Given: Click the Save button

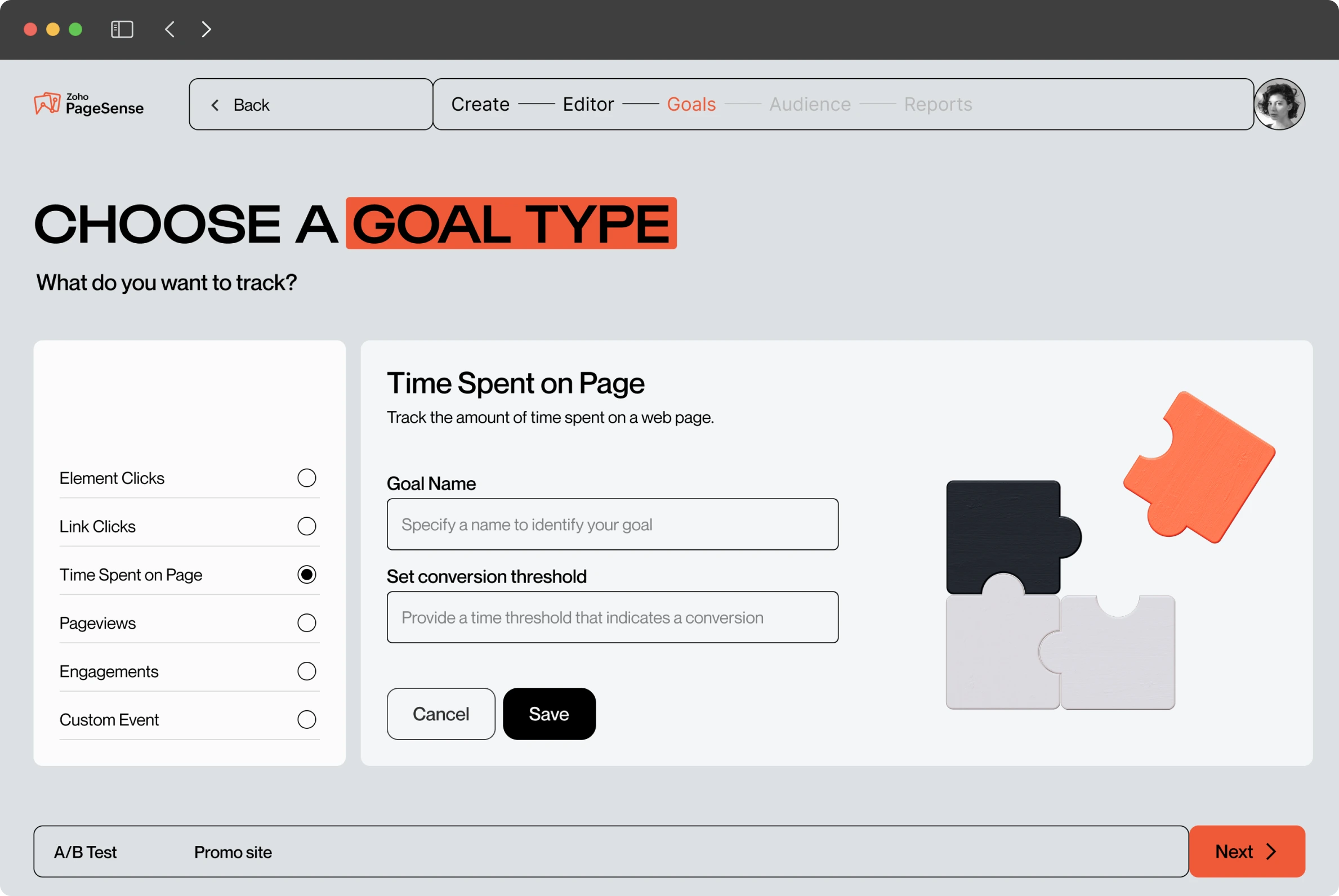Looking at the screenshot, I should point(549,714).
